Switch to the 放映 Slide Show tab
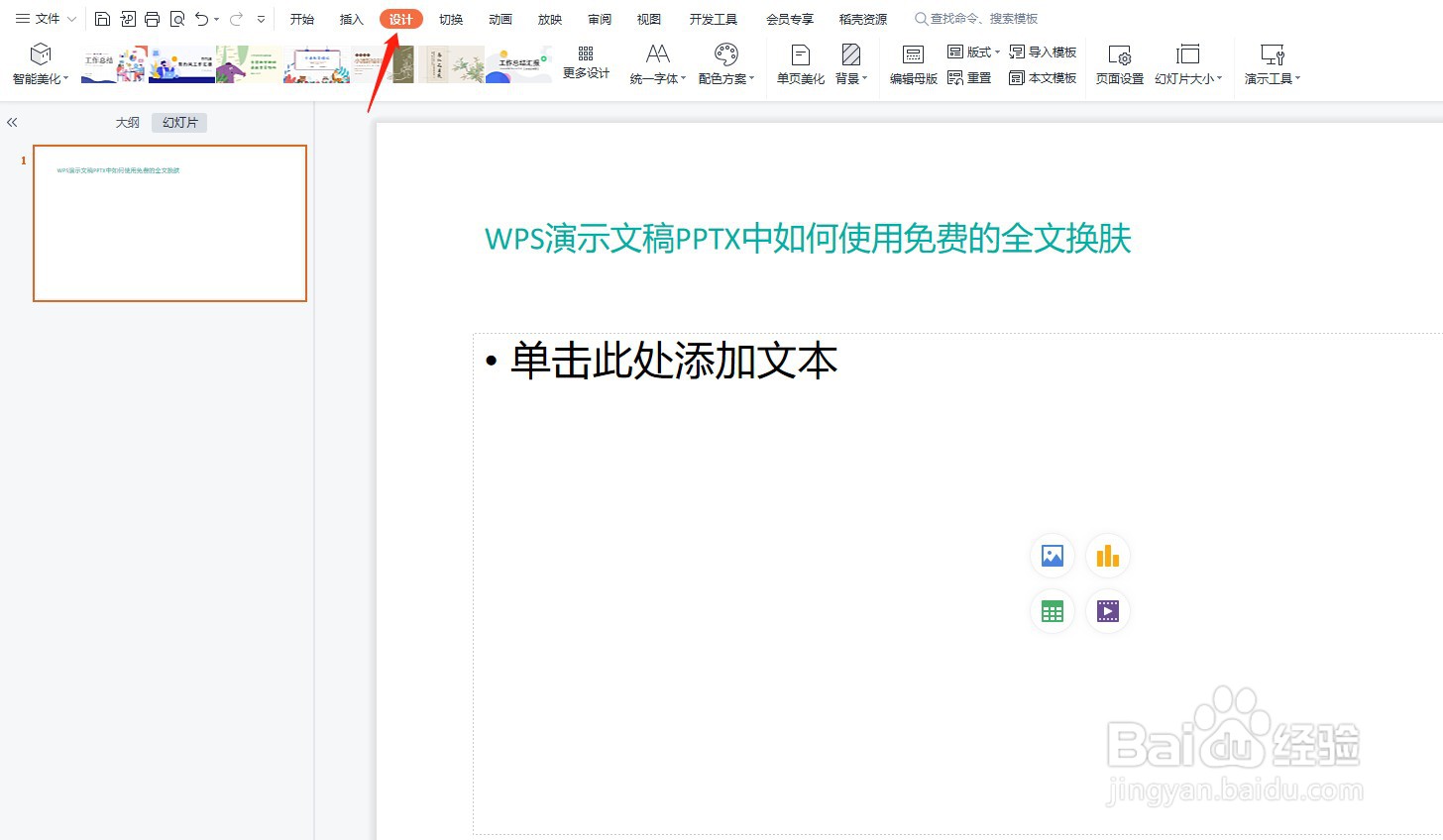 click(x=550, y=19)
